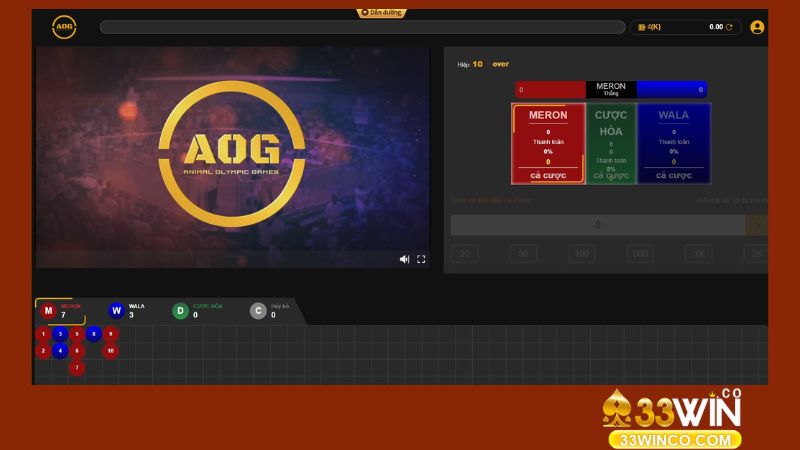Click the red Meron total bar showing 0
Viewport: 800px width, 450px height.
tap(551, 89)
